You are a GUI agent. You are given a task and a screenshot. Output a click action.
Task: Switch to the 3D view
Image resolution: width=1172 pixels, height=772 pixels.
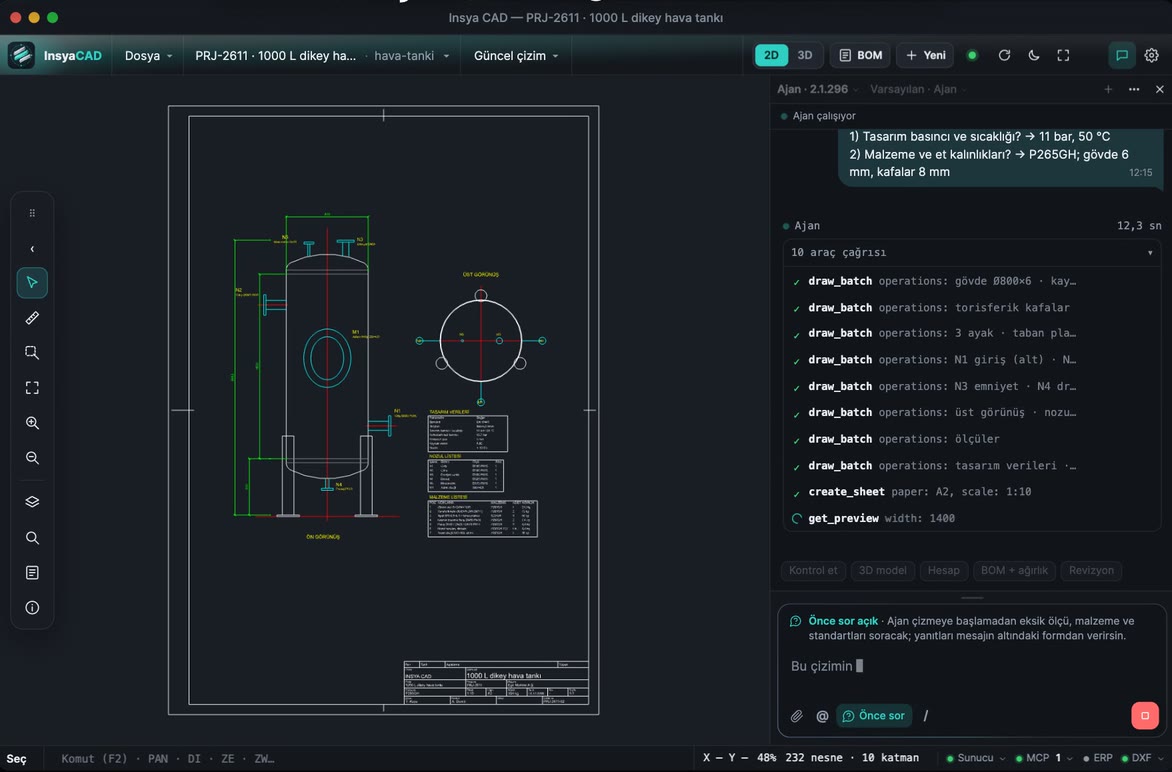tap(805, 55)
